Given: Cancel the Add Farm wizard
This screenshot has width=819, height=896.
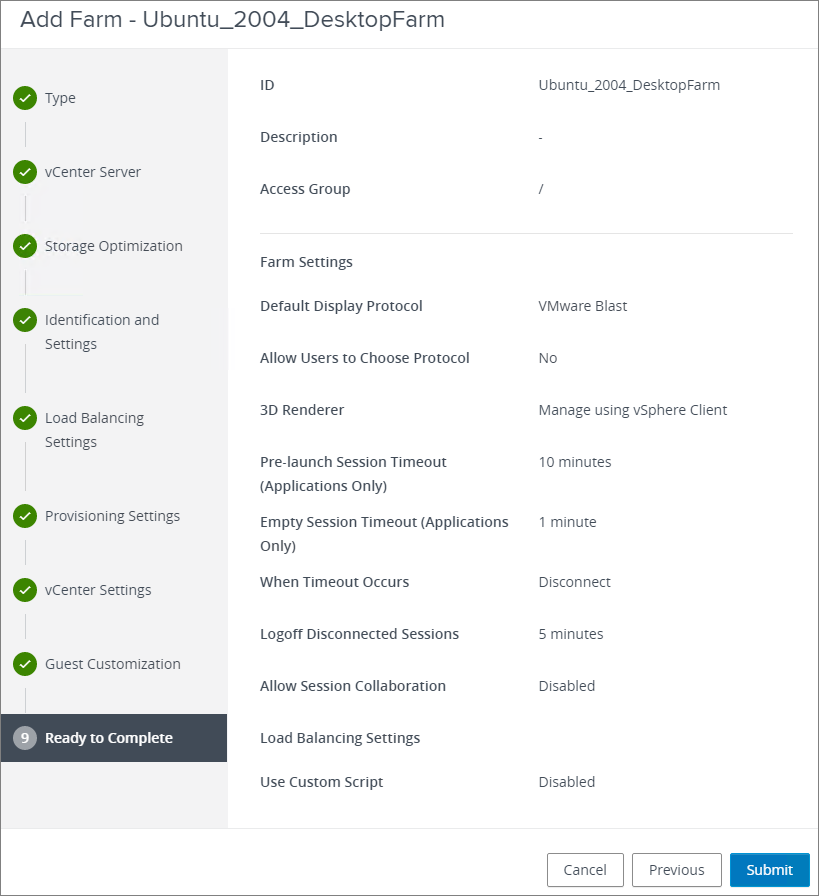Looking at the screenshot, I should point(585,870).
